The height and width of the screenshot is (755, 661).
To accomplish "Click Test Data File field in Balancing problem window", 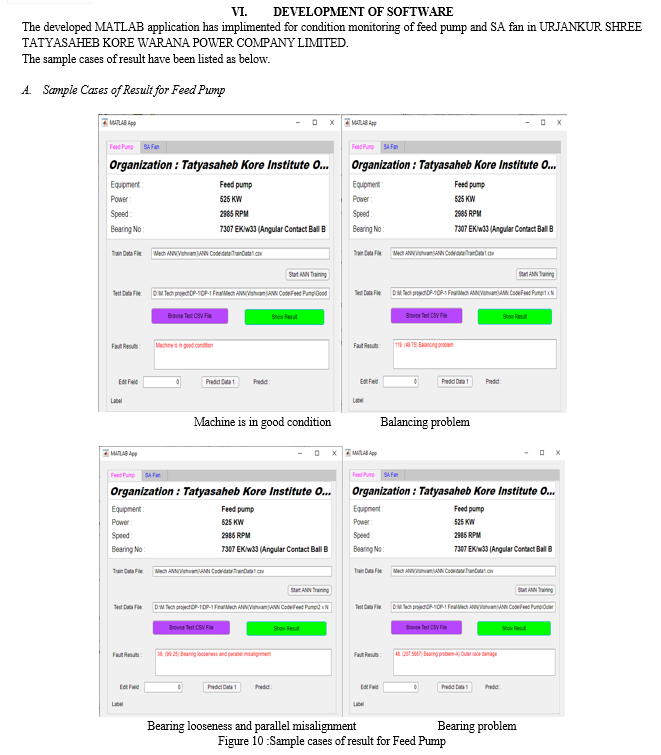I will tap(474, 293).
